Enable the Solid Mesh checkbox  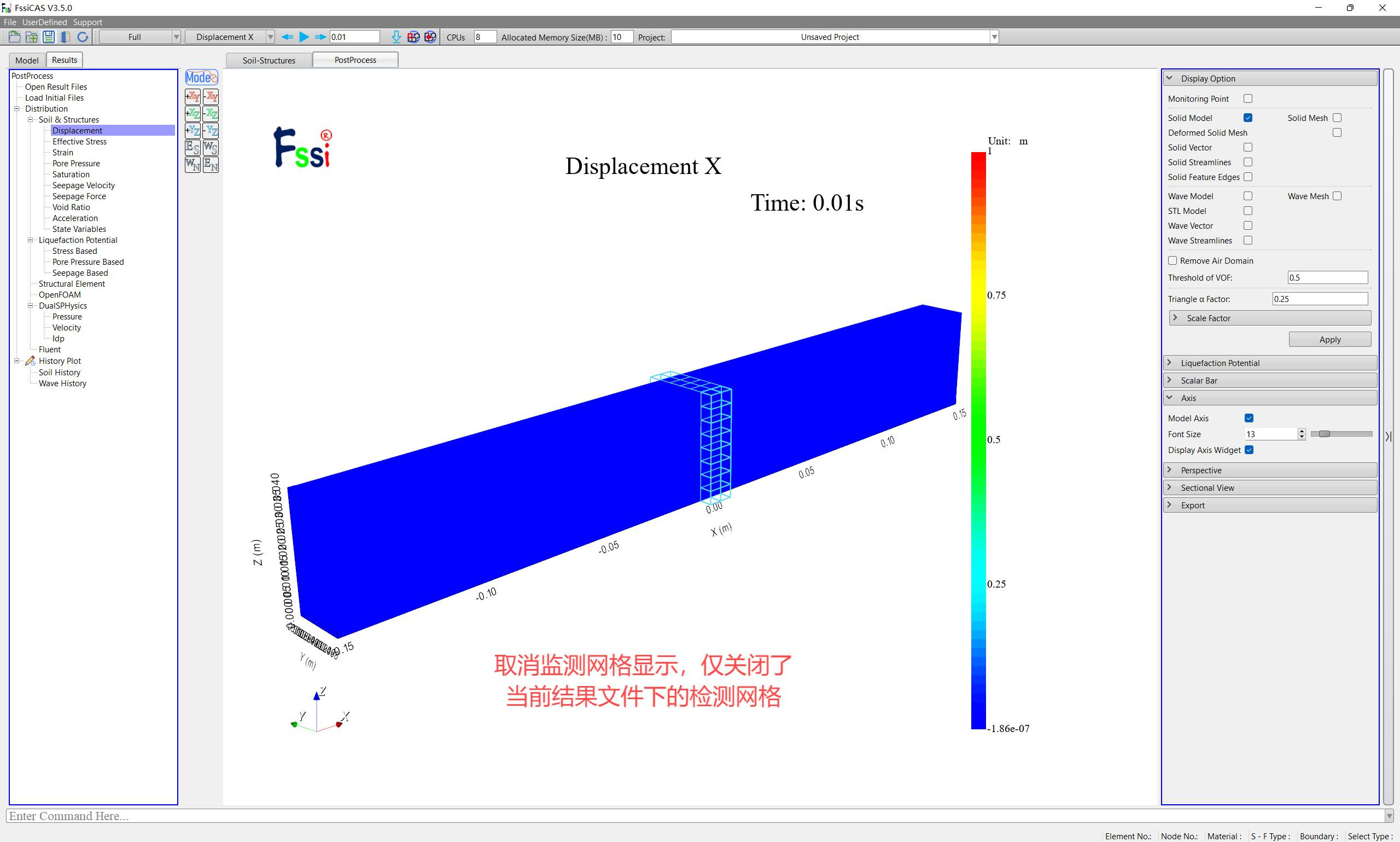coord(1337,118)
